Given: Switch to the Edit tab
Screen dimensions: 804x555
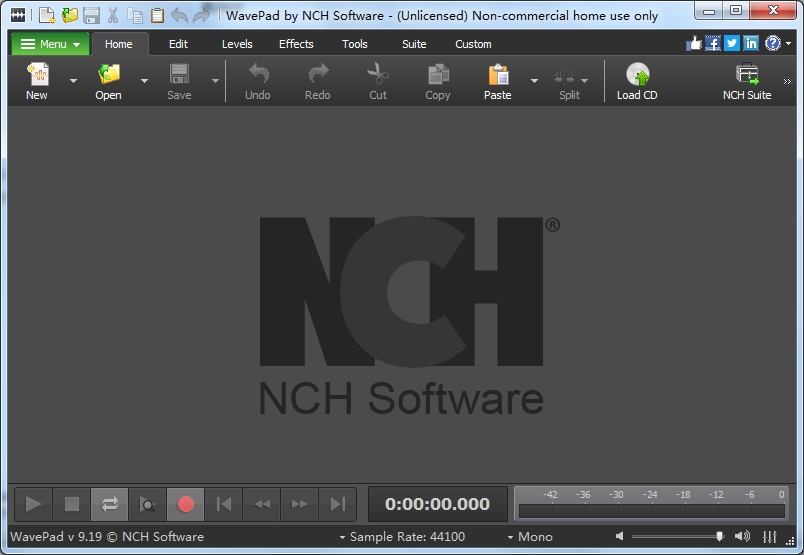Looking at the screenshot, I should (x=178, y=44).
